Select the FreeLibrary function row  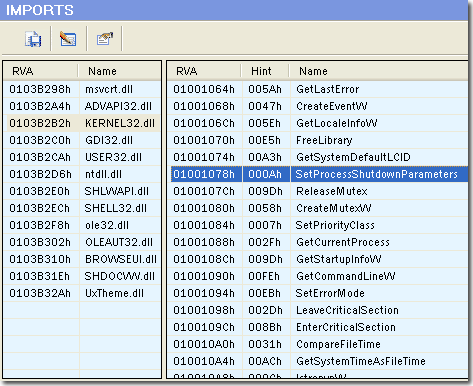click(x=318, y=140)
